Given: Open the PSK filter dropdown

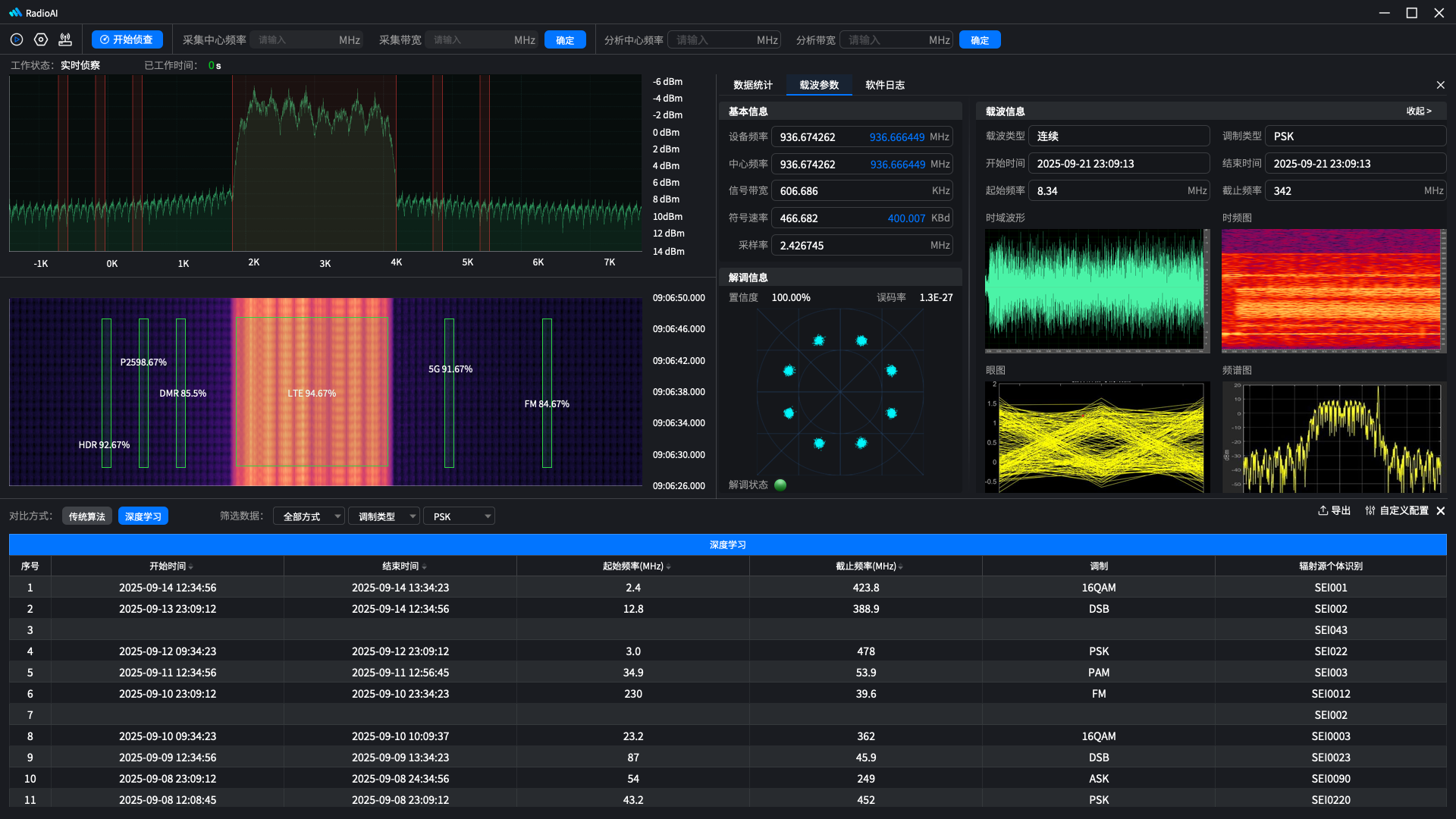Looking at the screenshot, I should (459, 516).
